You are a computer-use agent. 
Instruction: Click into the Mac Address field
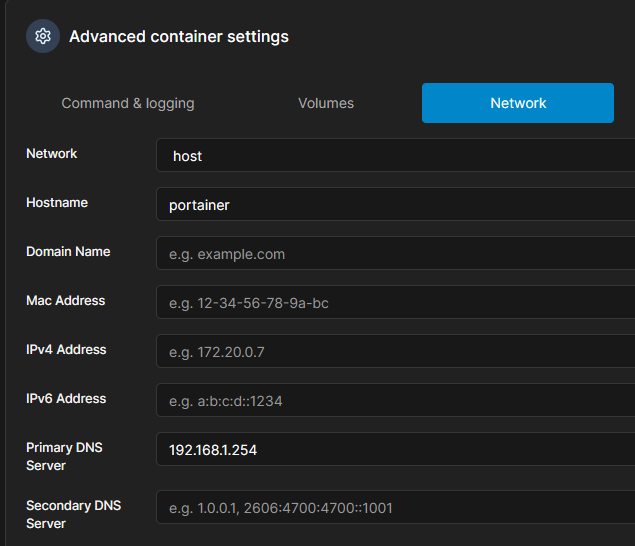click(x=396, y=302)
